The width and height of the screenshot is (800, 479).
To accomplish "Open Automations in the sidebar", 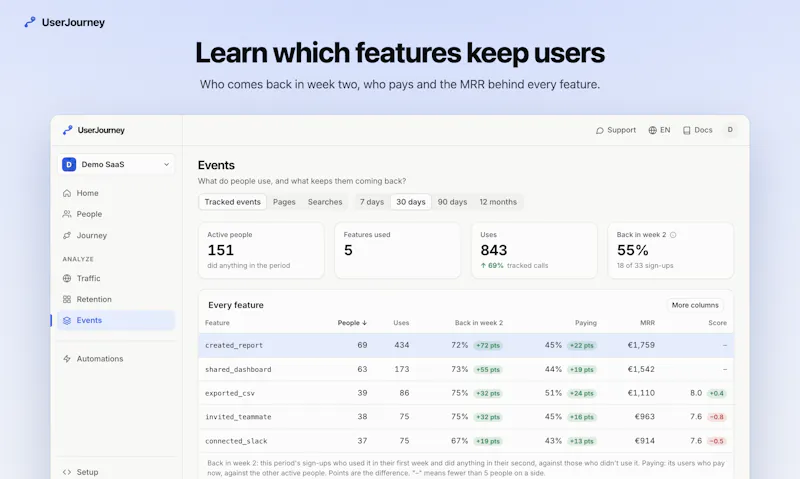I will pos(116,359).
